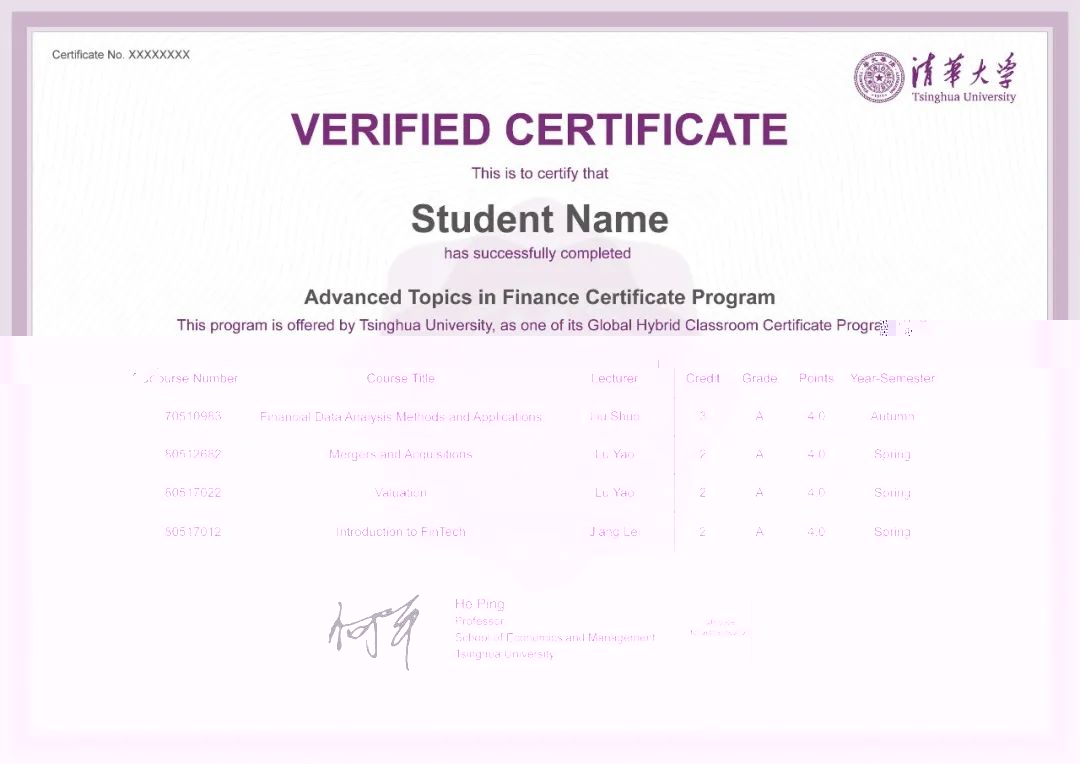
Task: Click the credit "2" in Introduction to FinTech row
Action: click(703, 532)
